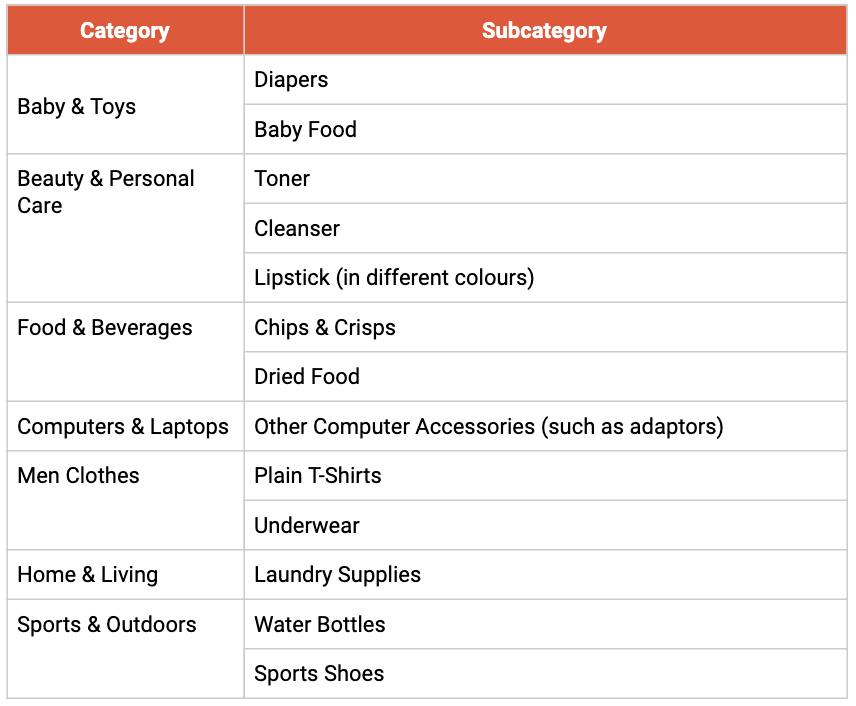Screen dimensions: 856x706
Task: Click Lipstick (in different colours) cell
Action: tap(394, 278)
